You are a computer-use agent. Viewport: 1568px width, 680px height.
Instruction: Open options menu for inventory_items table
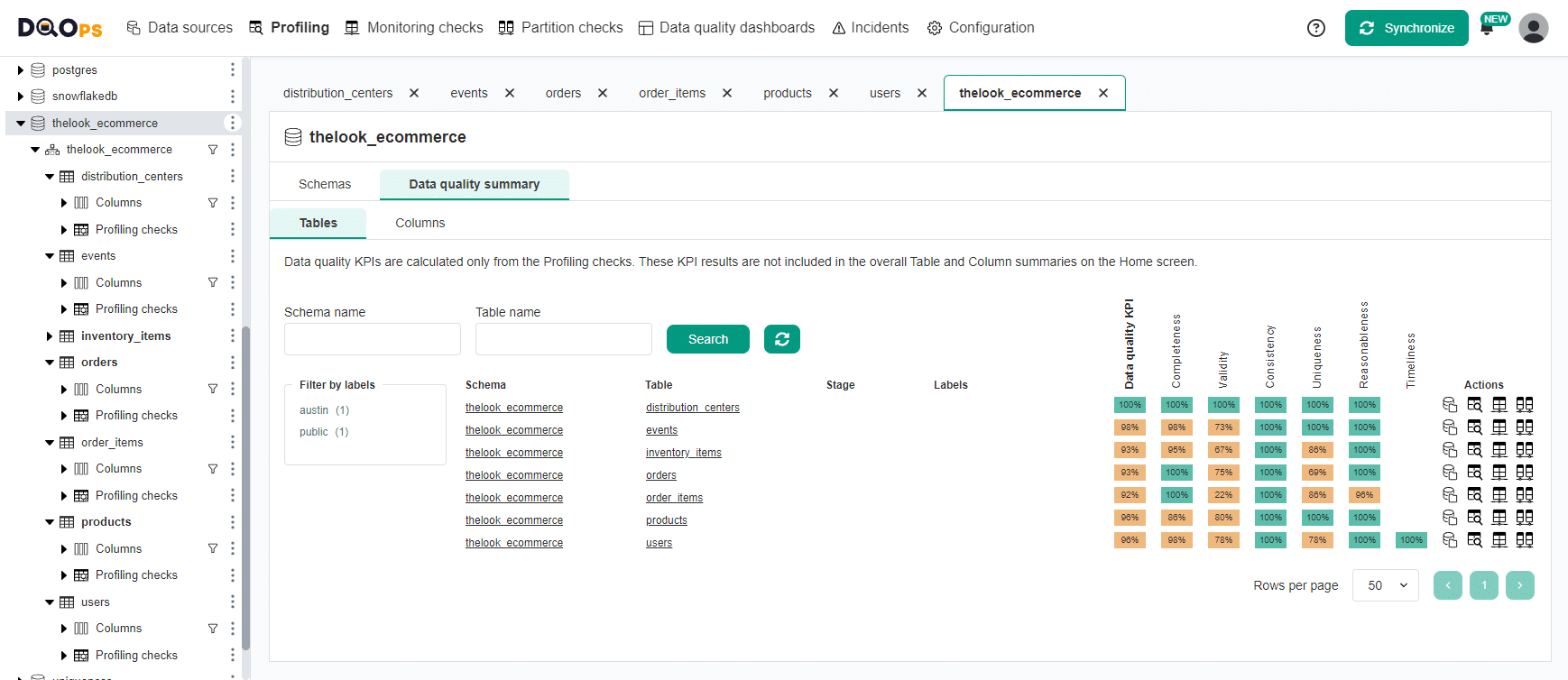point(233,336)
